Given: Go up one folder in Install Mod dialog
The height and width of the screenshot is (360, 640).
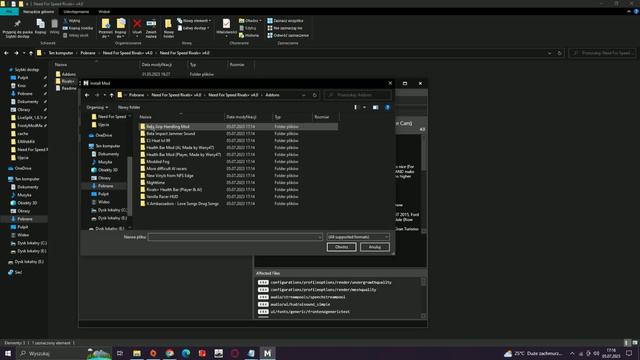Looking at the screenshot, I should point(111,95).
